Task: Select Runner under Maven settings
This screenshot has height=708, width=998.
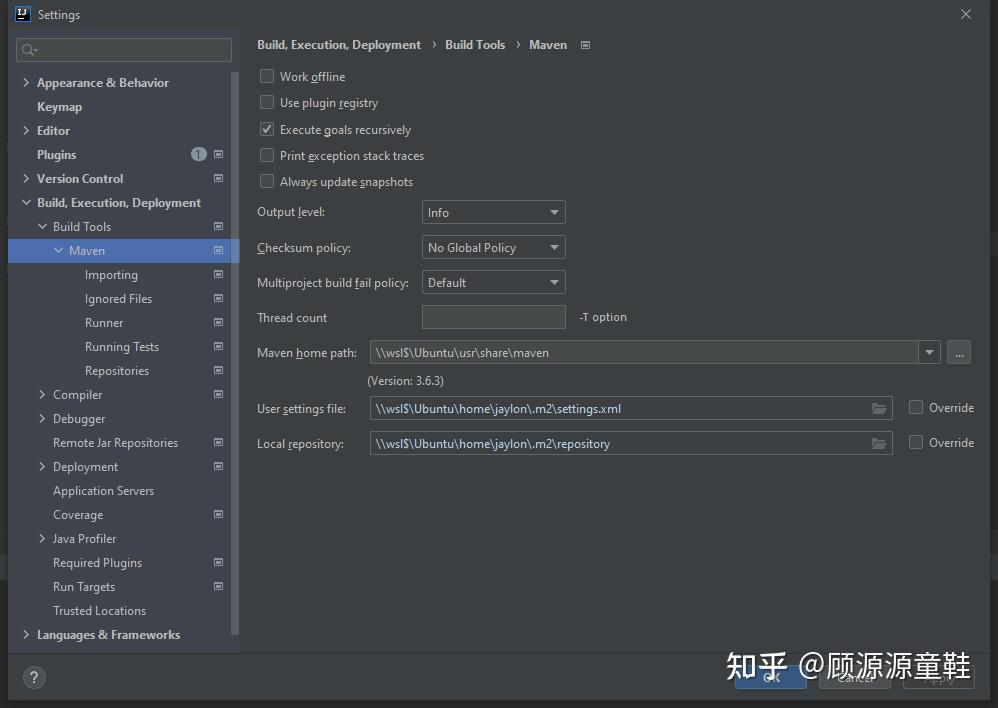Action: coord(103,322)
